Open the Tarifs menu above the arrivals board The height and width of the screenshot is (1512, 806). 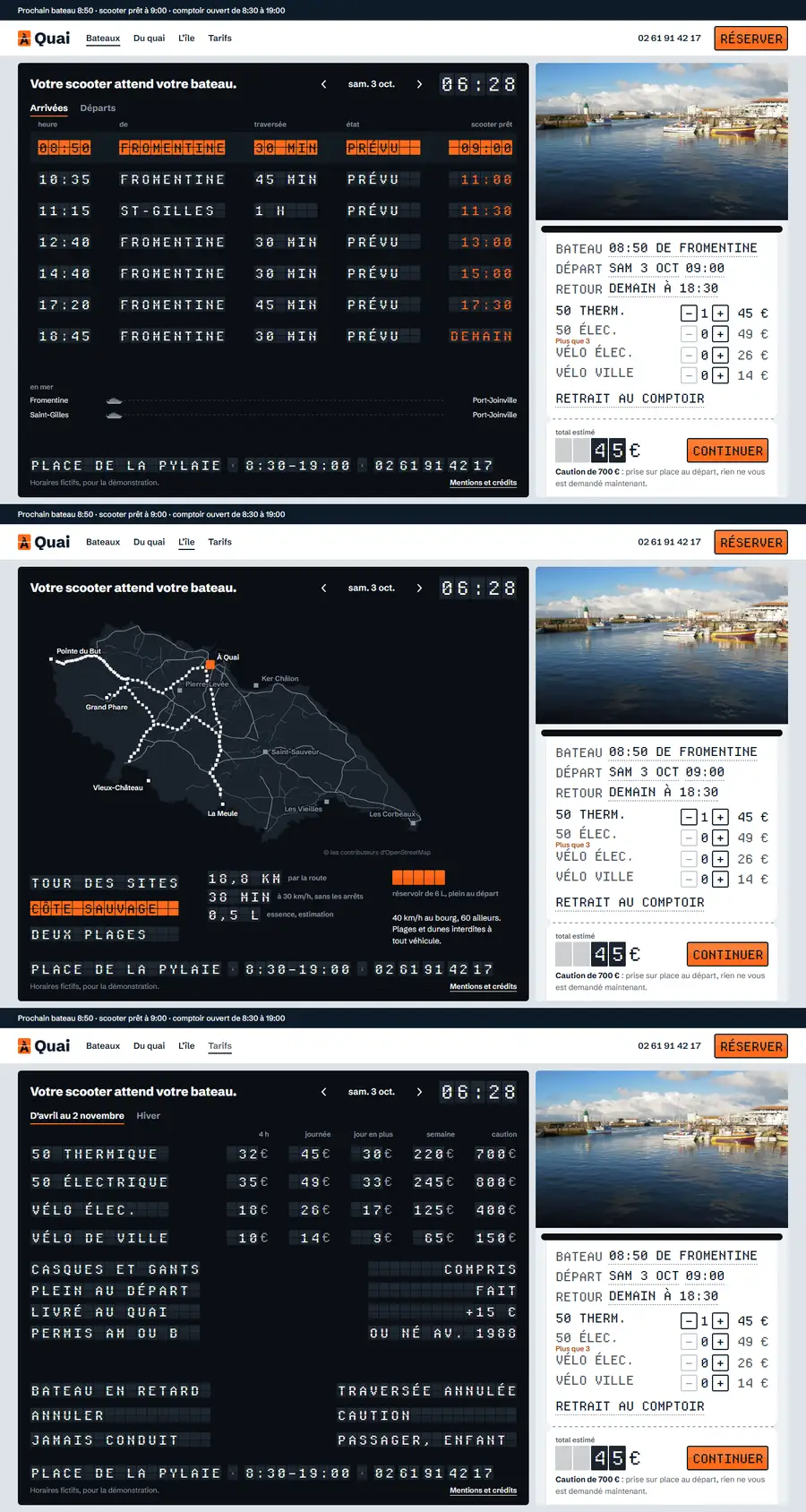click(220, 39)
